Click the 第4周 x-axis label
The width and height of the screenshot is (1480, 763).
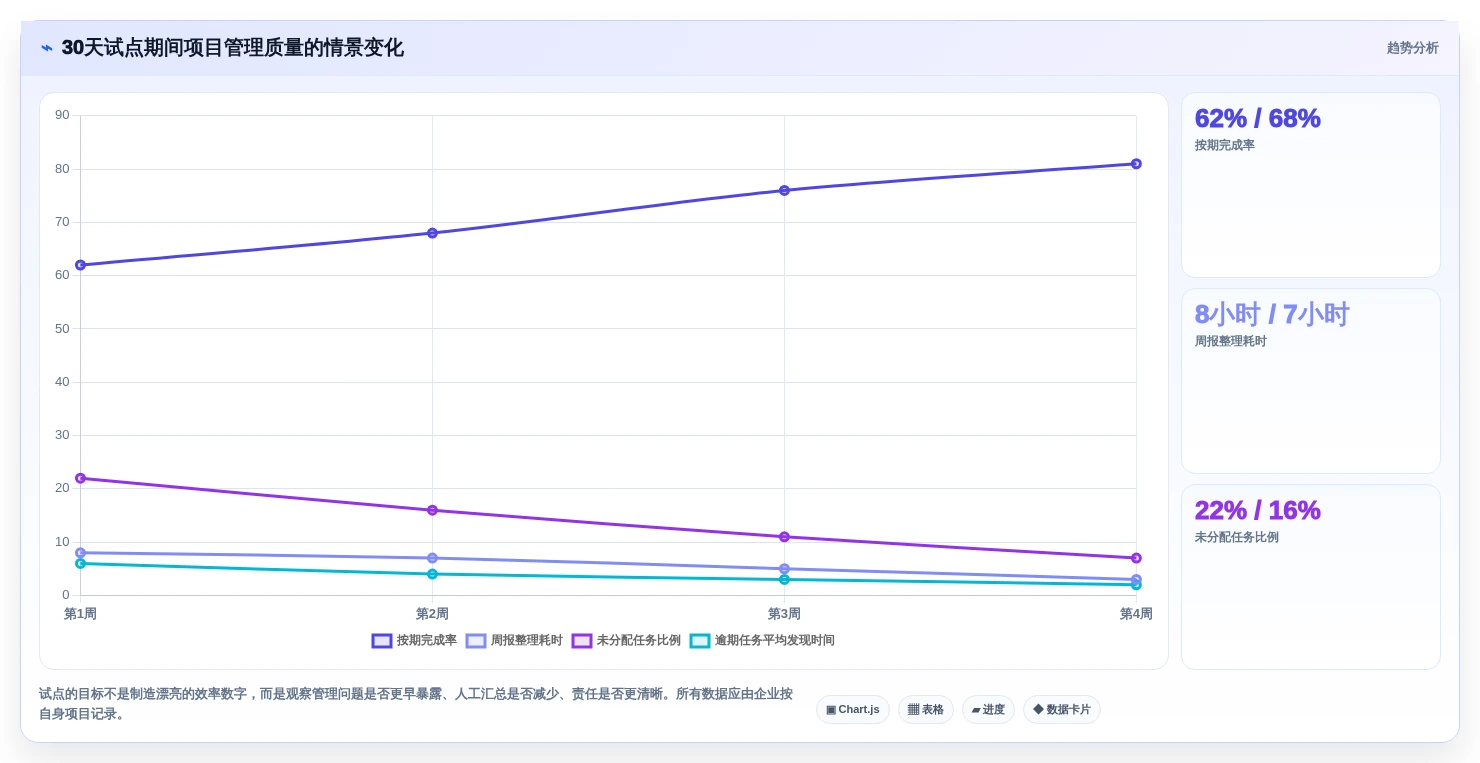(x=1136, y=614)
